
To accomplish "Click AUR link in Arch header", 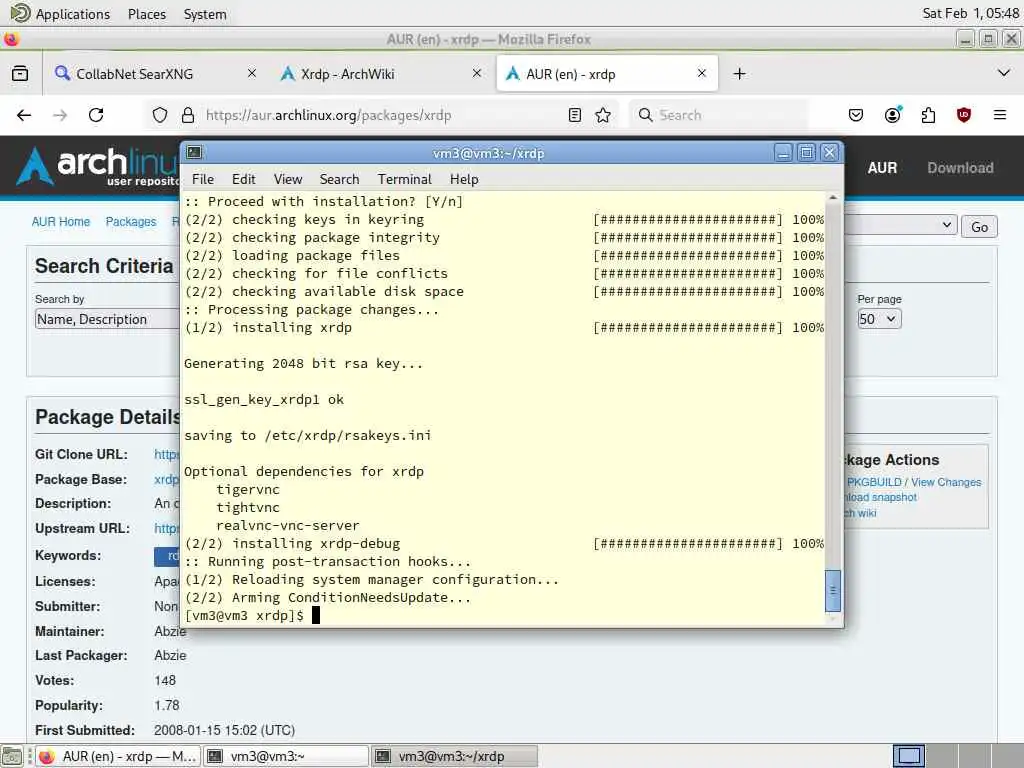I will (x=882, y=168).
